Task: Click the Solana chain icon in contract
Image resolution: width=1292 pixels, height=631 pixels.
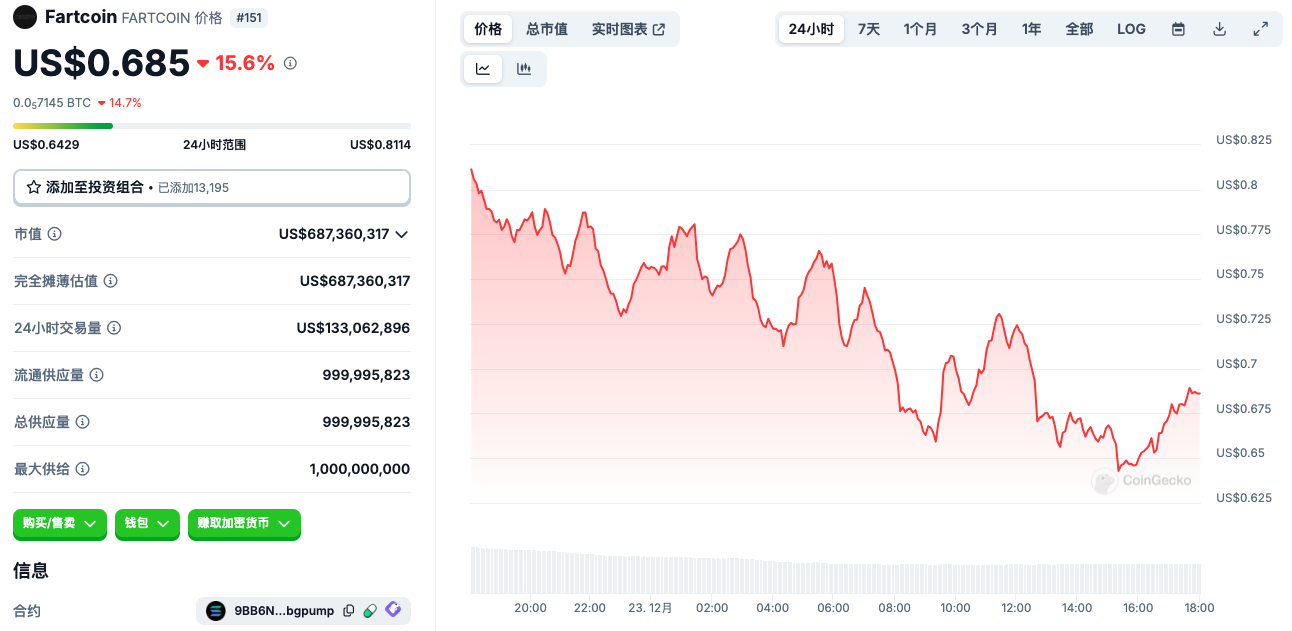Action: click(216, 610)
